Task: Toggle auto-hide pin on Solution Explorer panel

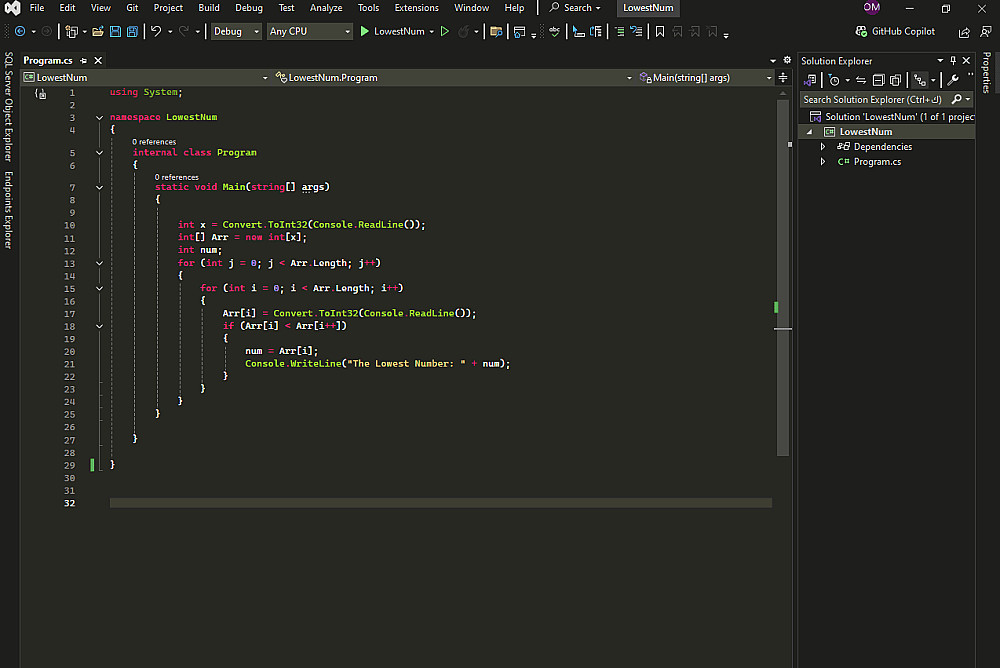Action: (953, 61)
